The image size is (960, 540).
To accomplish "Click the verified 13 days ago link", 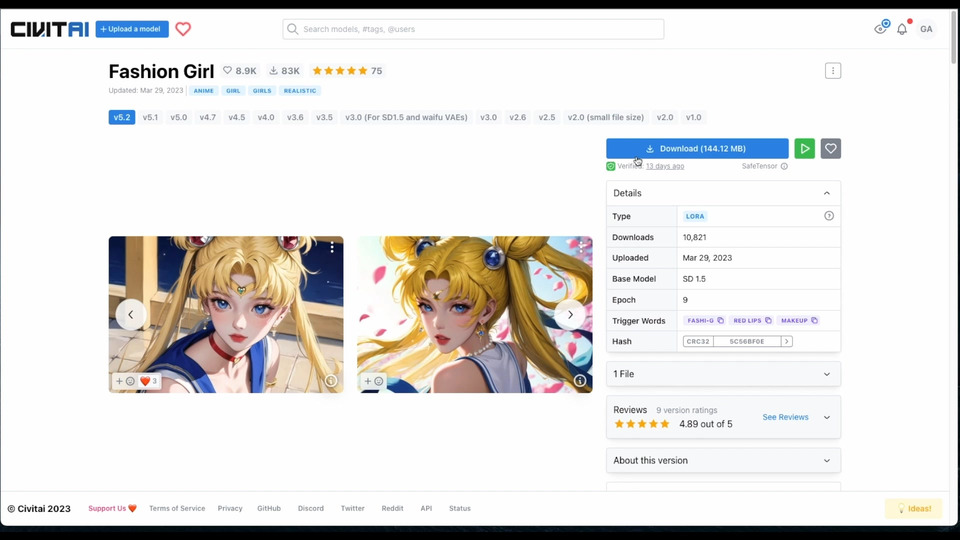I will (x=665, y=166).
